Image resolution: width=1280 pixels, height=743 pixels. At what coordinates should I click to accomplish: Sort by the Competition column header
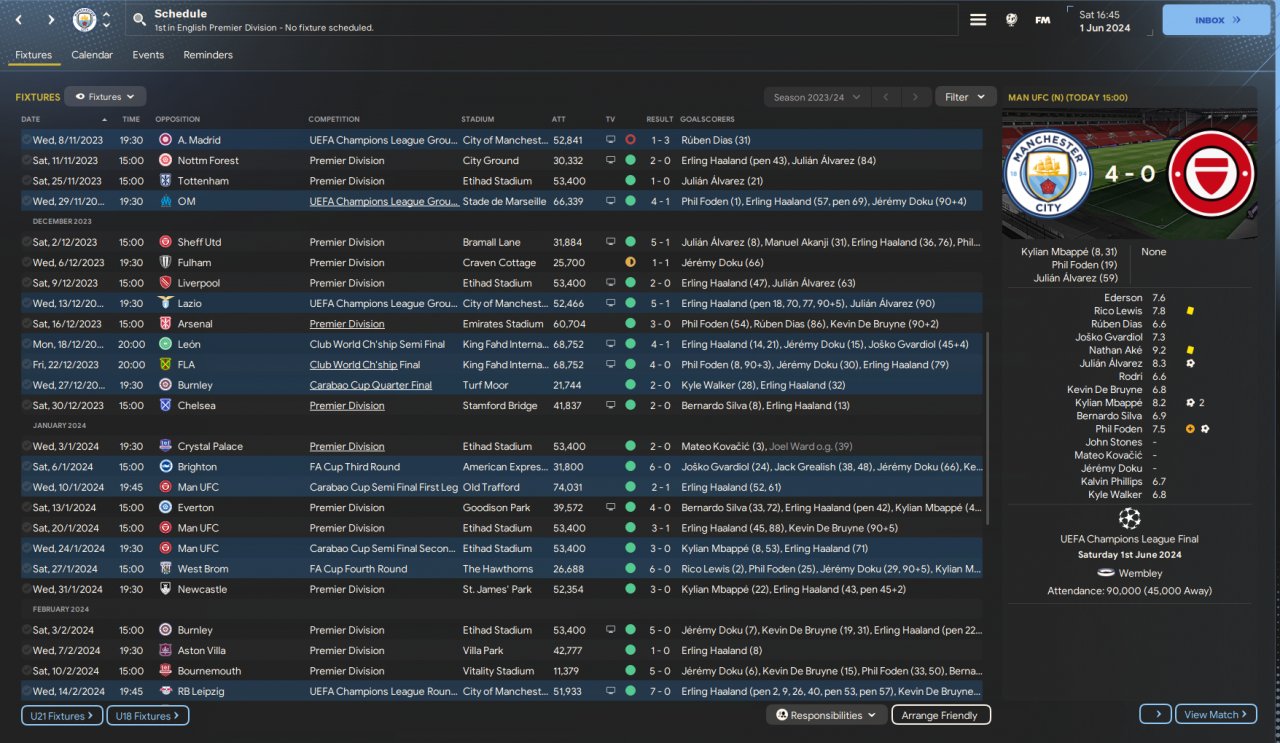click(x=334, y=119)
